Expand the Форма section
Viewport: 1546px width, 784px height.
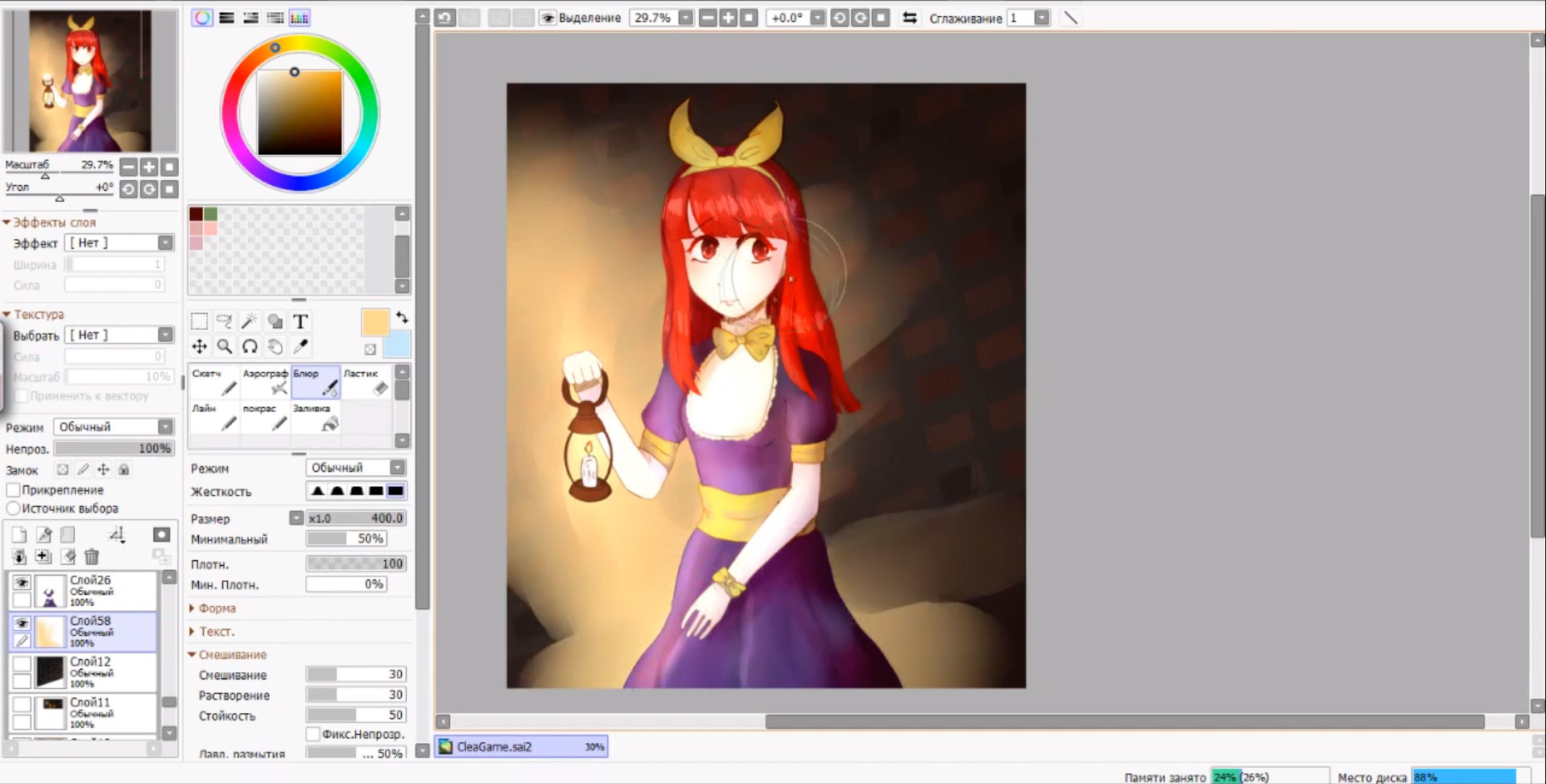[x=216, y=609]
